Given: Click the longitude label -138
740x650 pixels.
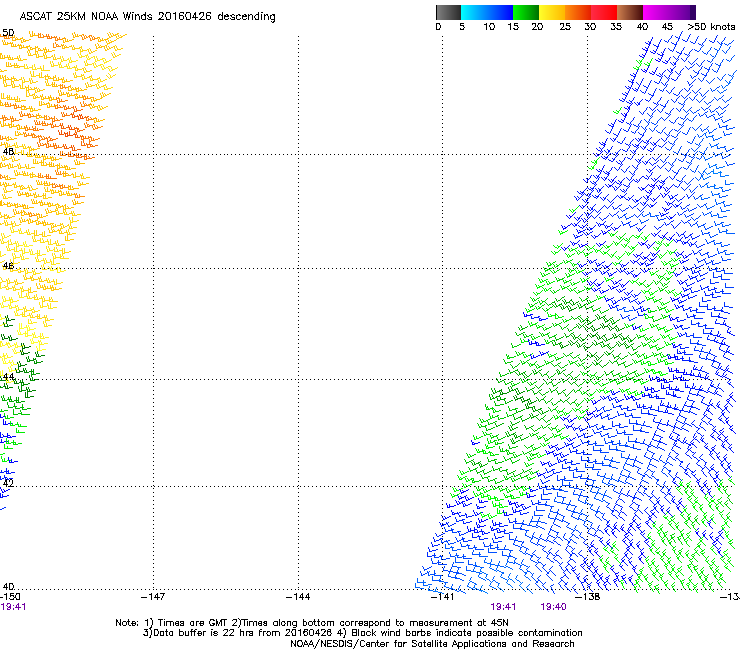Looking at the screenshot, I should pyautogui.click(x=588, y=597).
